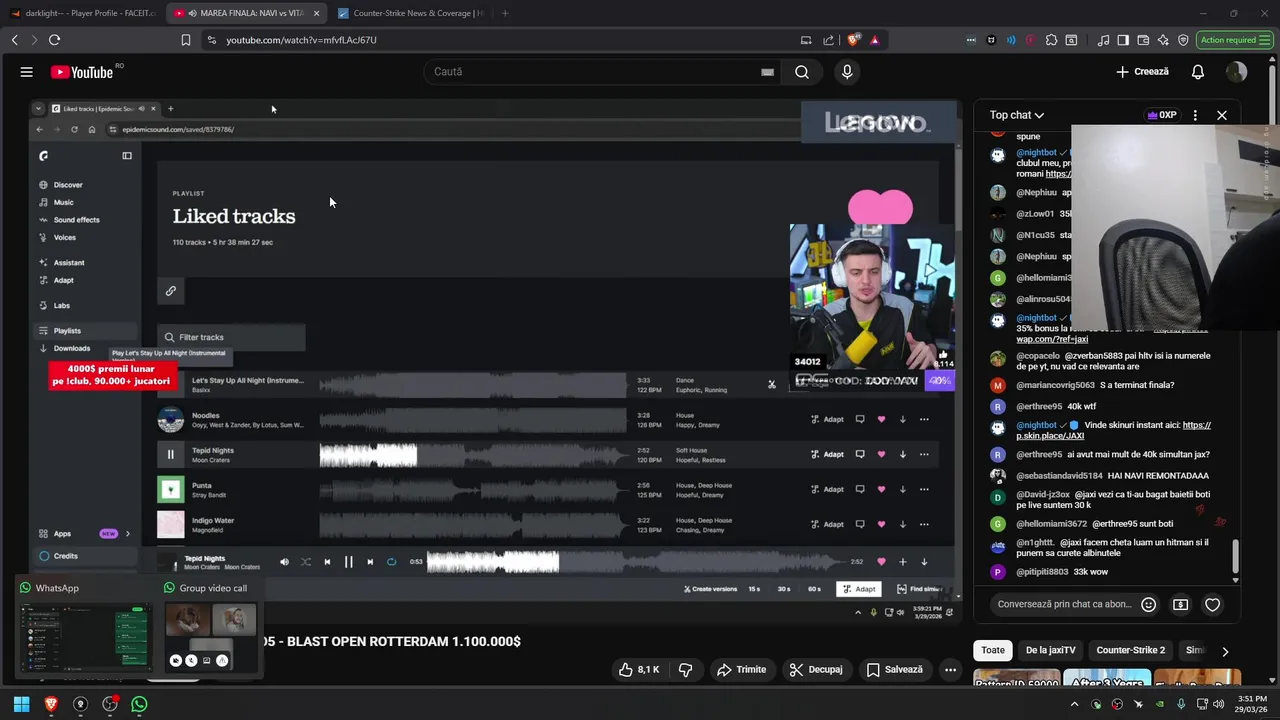Open the Brave VPN shield icon
Screen dimensions: 1280x720
tap(1183, 40)
